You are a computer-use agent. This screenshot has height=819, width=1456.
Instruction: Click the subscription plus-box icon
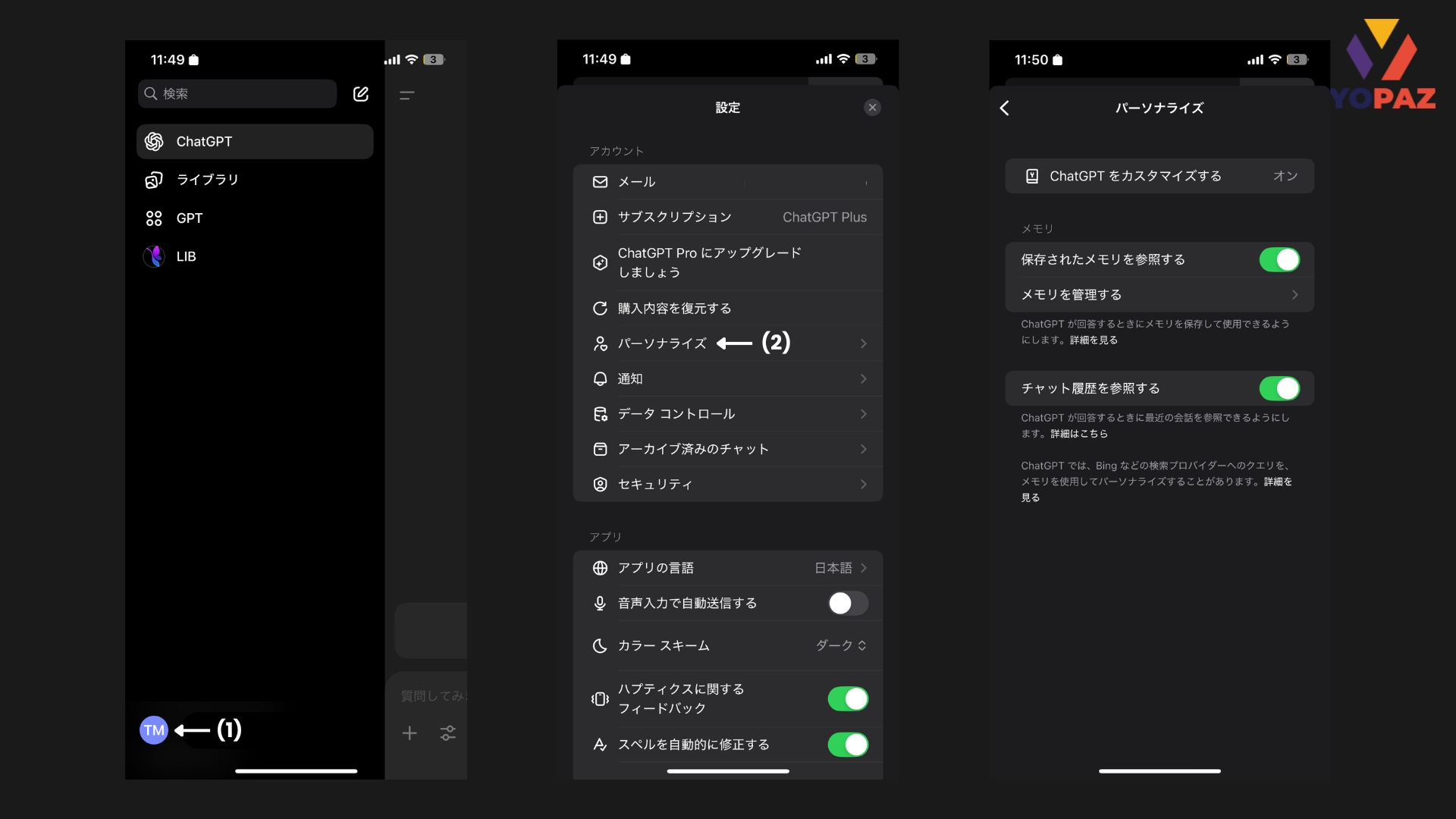tap(600, 217)
